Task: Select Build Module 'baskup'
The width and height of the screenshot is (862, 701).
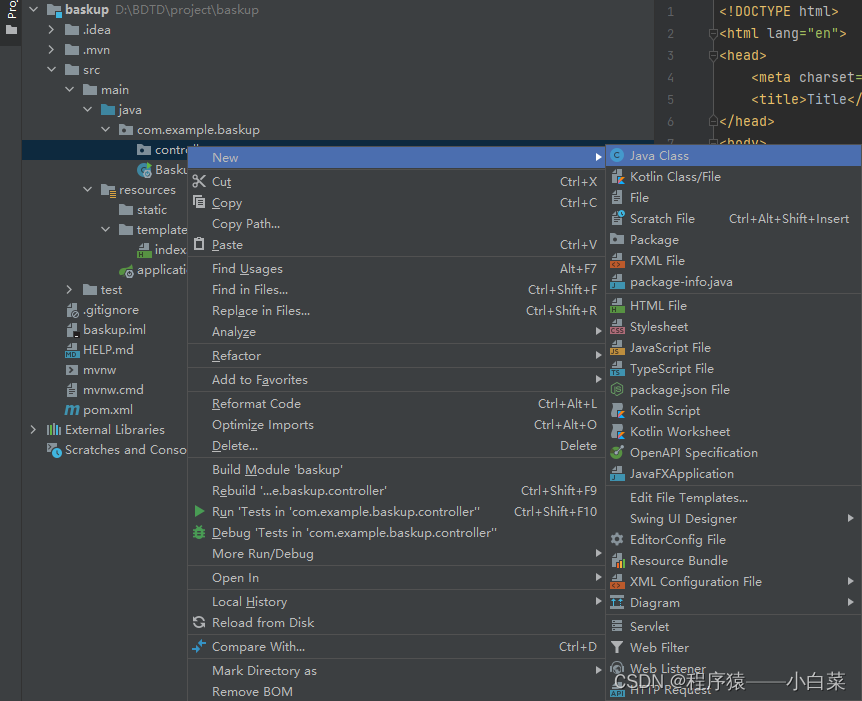Action: 396,470
